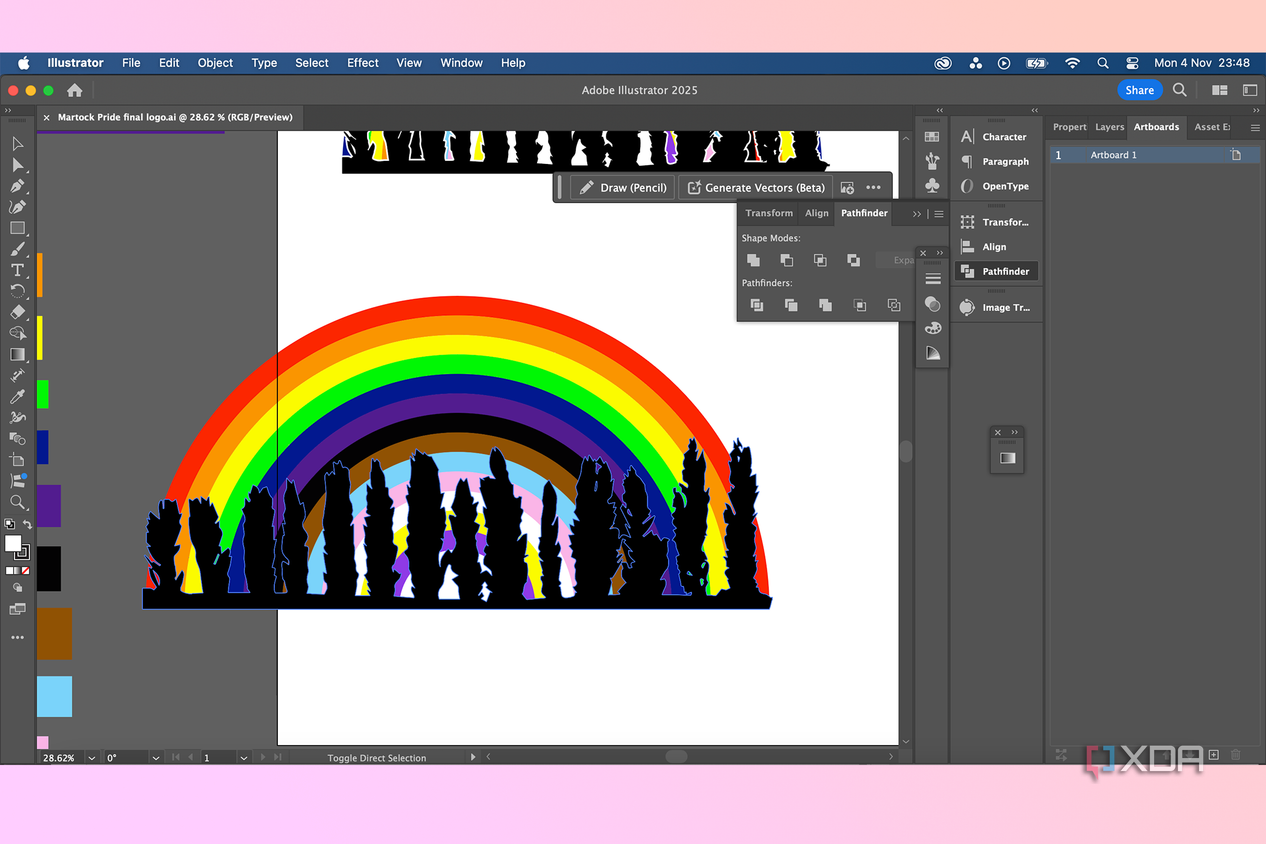Select the Pen tool in the toolbar
1266x844 pixels.
click(18, 186)
